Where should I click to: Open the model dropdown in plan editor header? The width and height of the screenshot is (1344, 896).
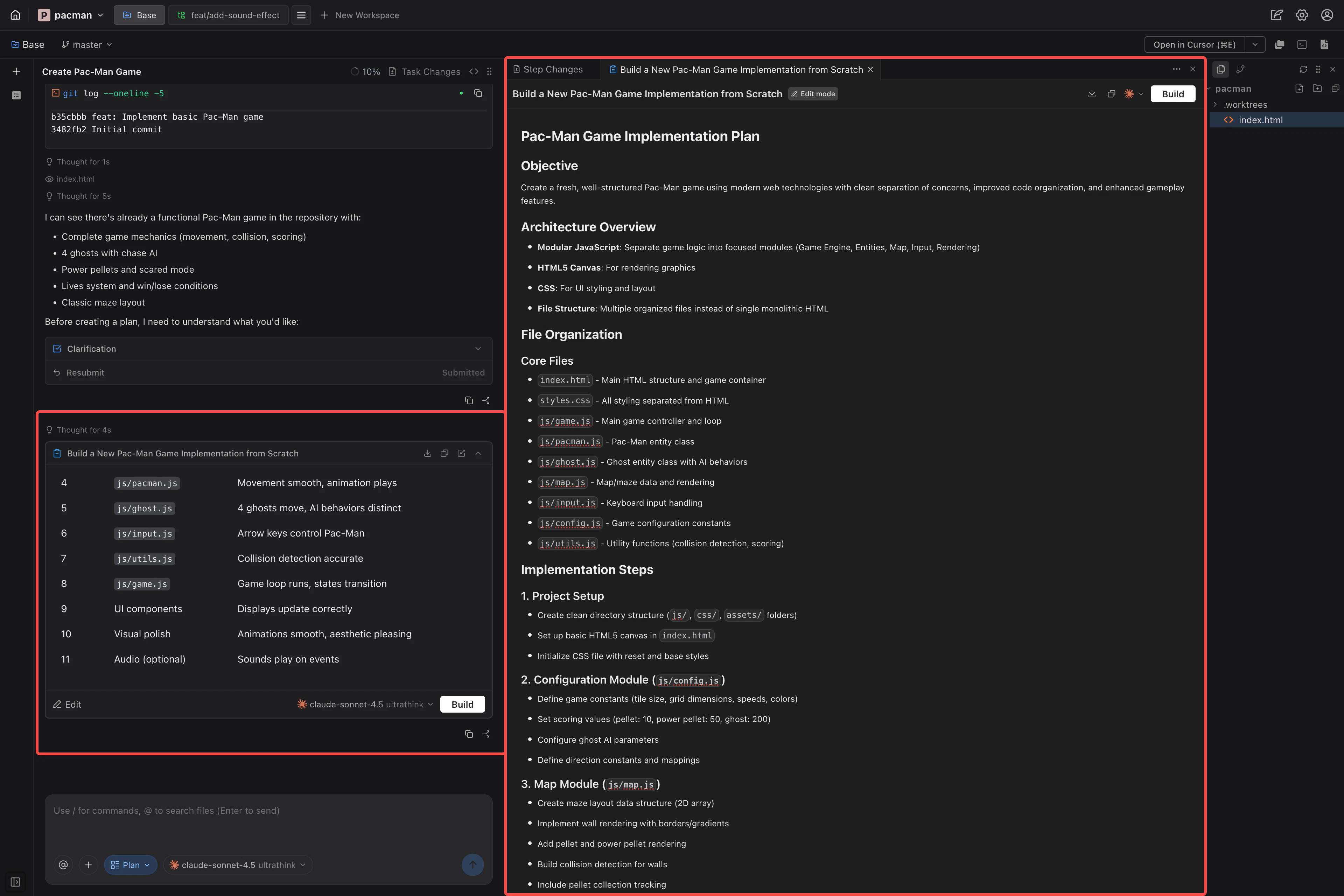(1133, 94)
